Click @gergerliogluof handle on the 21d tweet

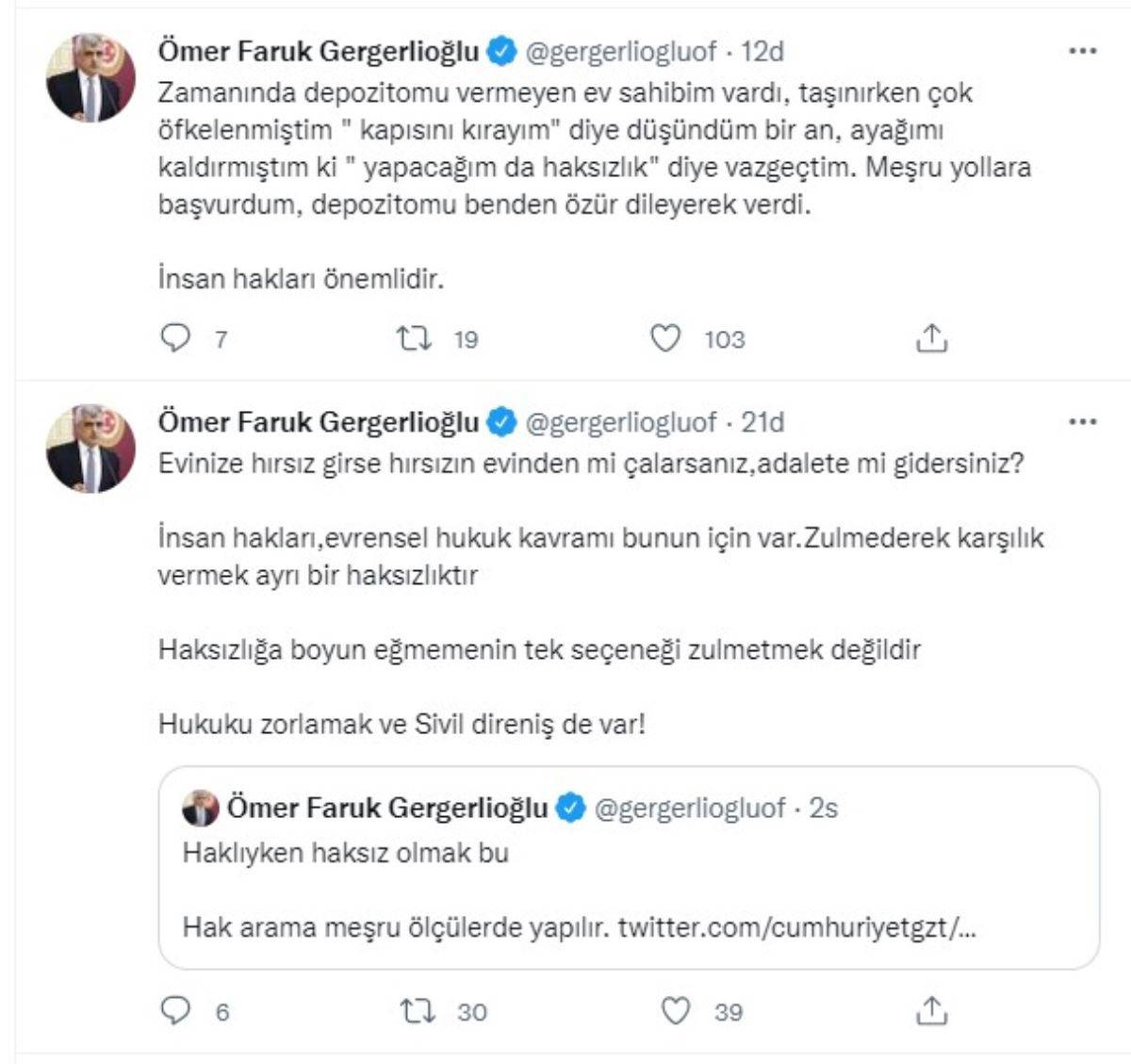pyautogui.click(x=620, y=422)
